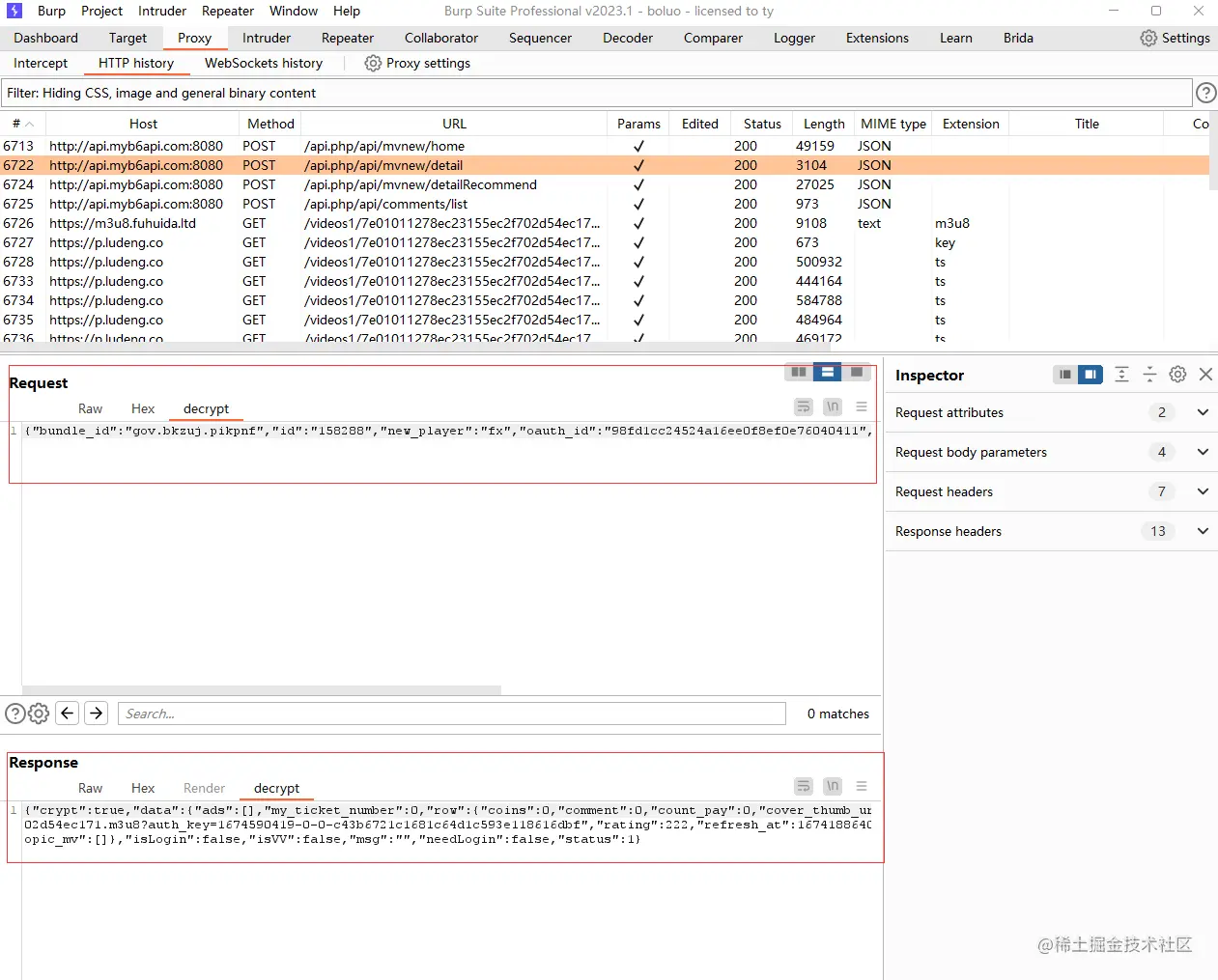This screenshot has height=980, width=1218.
Task: Switch to the Collaborator tab
Action: click(441, 38)
